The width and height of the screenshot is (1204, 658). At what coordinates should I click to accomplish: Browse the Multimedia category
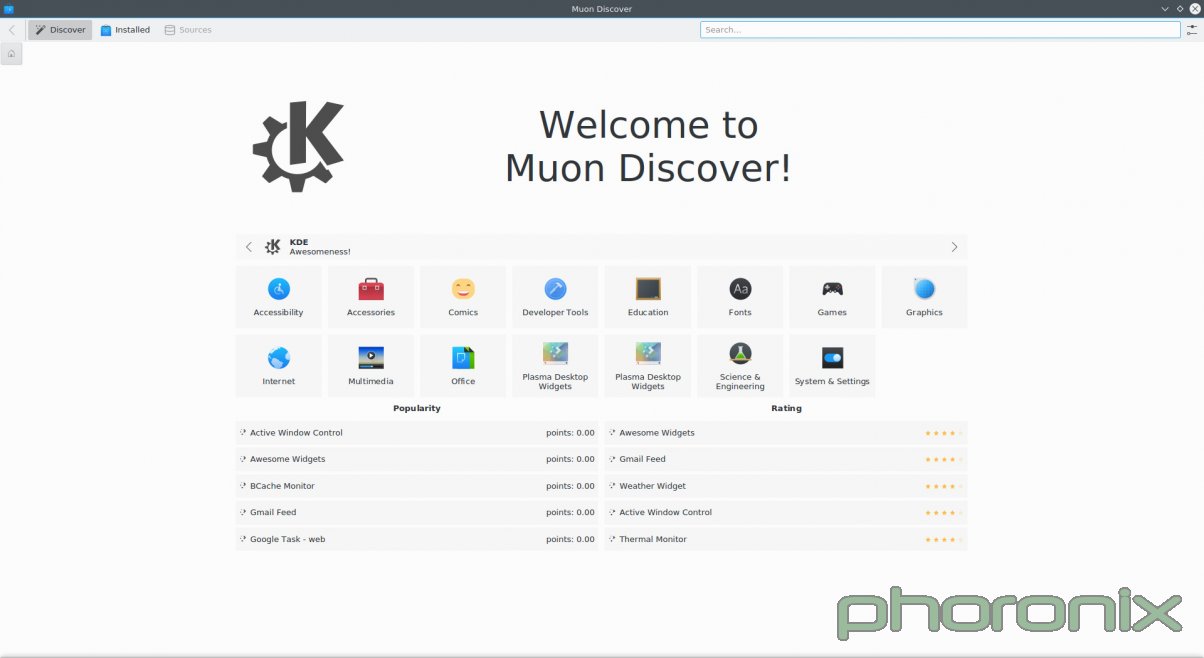click(370, 364)
